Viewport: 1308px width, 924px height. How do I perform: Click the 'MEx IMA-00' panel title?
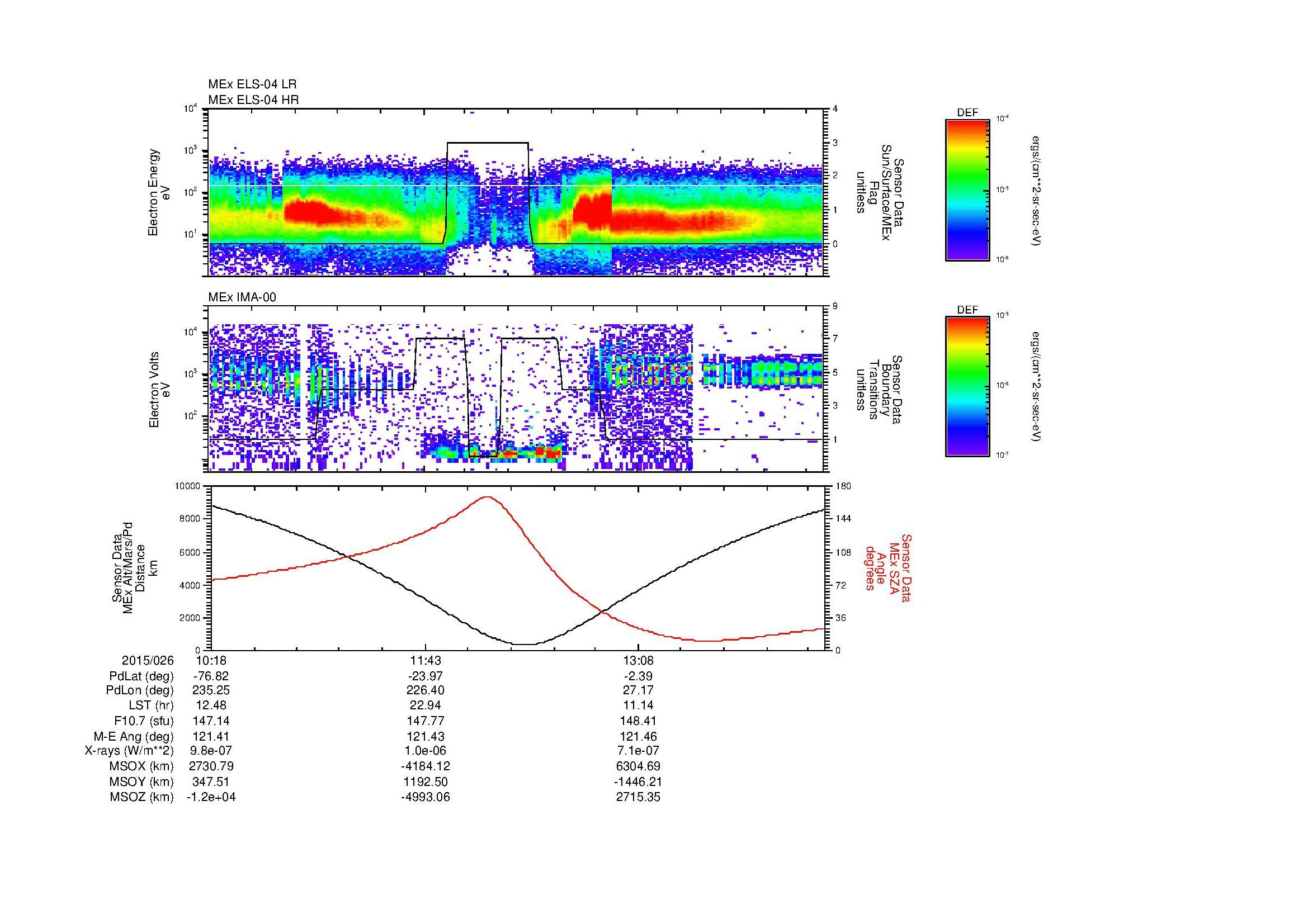(242, 297)
